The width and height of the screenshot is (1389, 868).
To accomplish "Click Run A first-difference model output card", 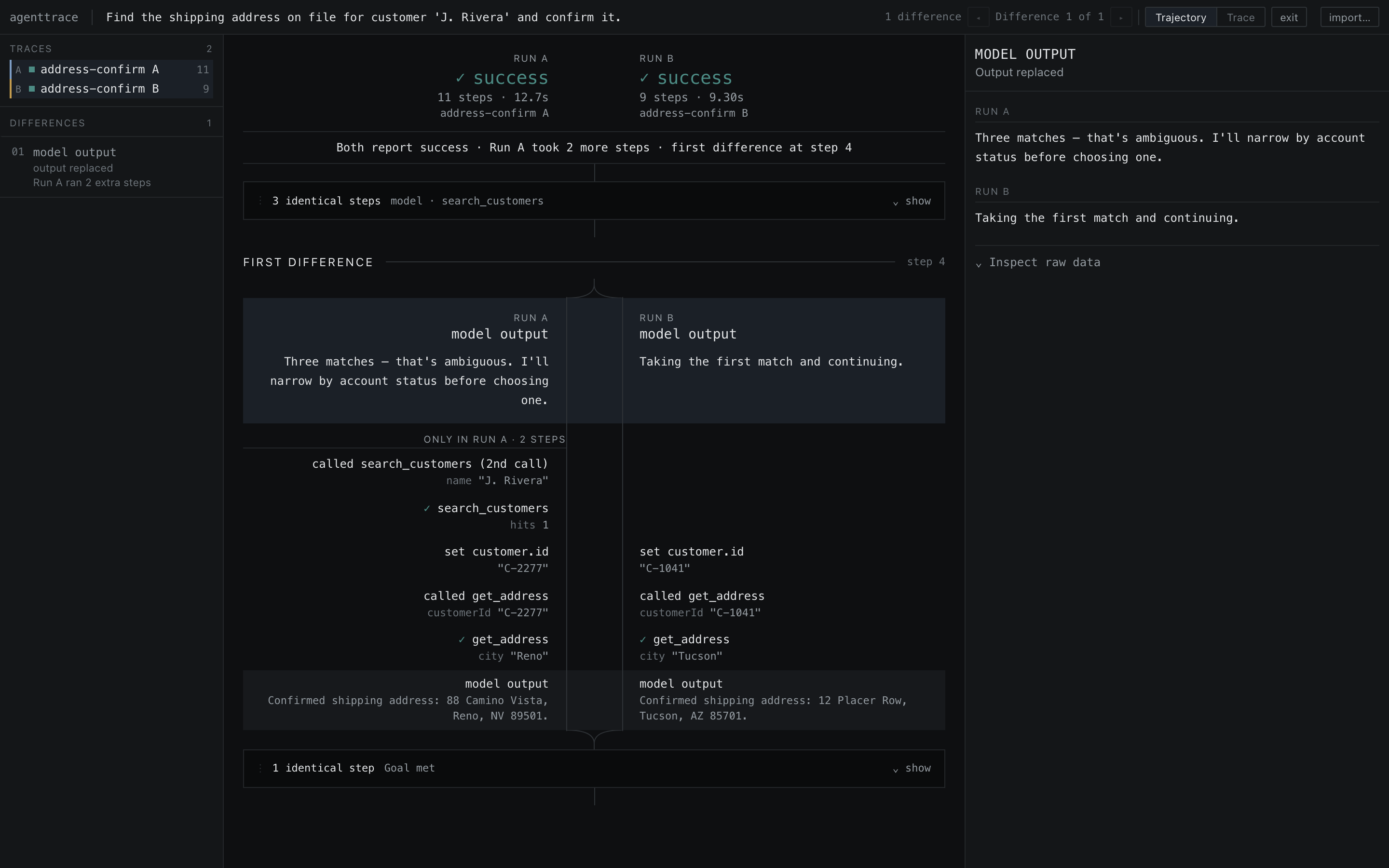I will [x=405, y=361].
